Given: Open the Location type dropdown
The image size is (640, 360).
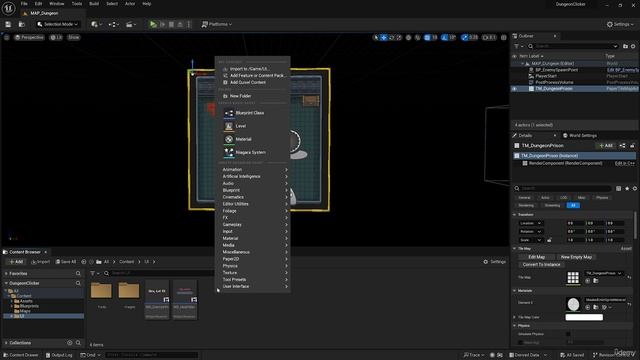Looking at the screenshot, I should (531, 223).
